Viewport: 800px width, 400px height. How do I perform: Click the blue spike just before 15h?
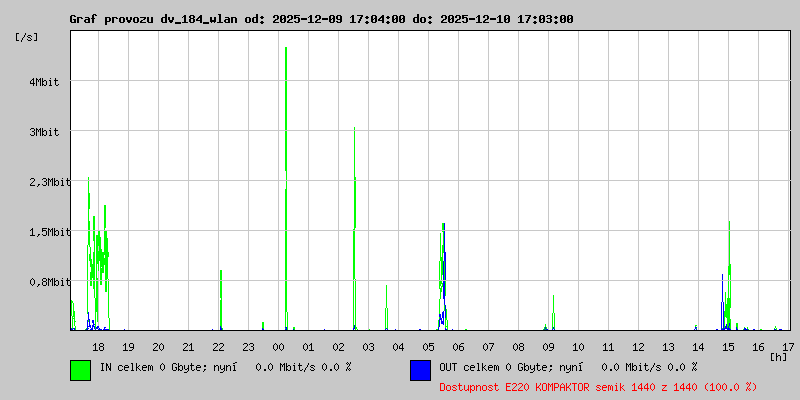[722, 302]
